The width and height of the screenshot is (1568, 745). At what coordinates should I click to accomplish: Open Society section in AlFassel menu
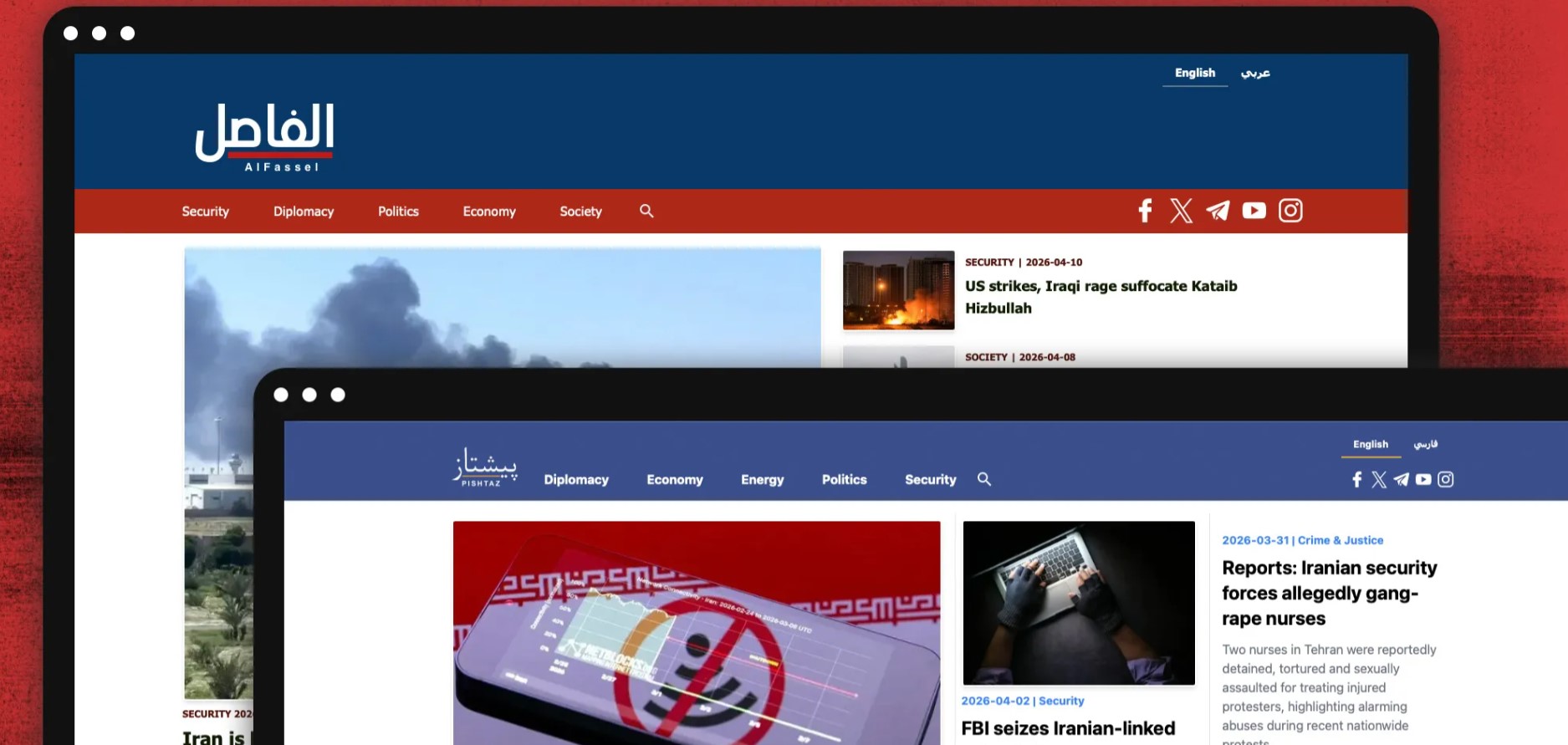coord(580,212)
